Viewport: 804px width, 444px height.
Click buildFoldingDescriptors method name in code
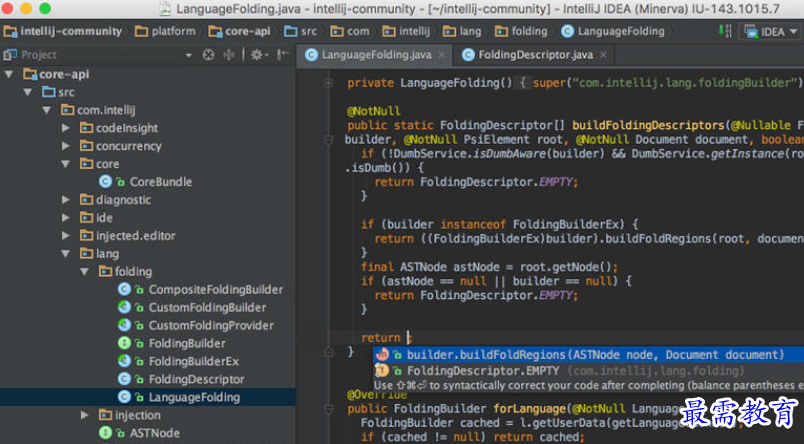(648, 125)
